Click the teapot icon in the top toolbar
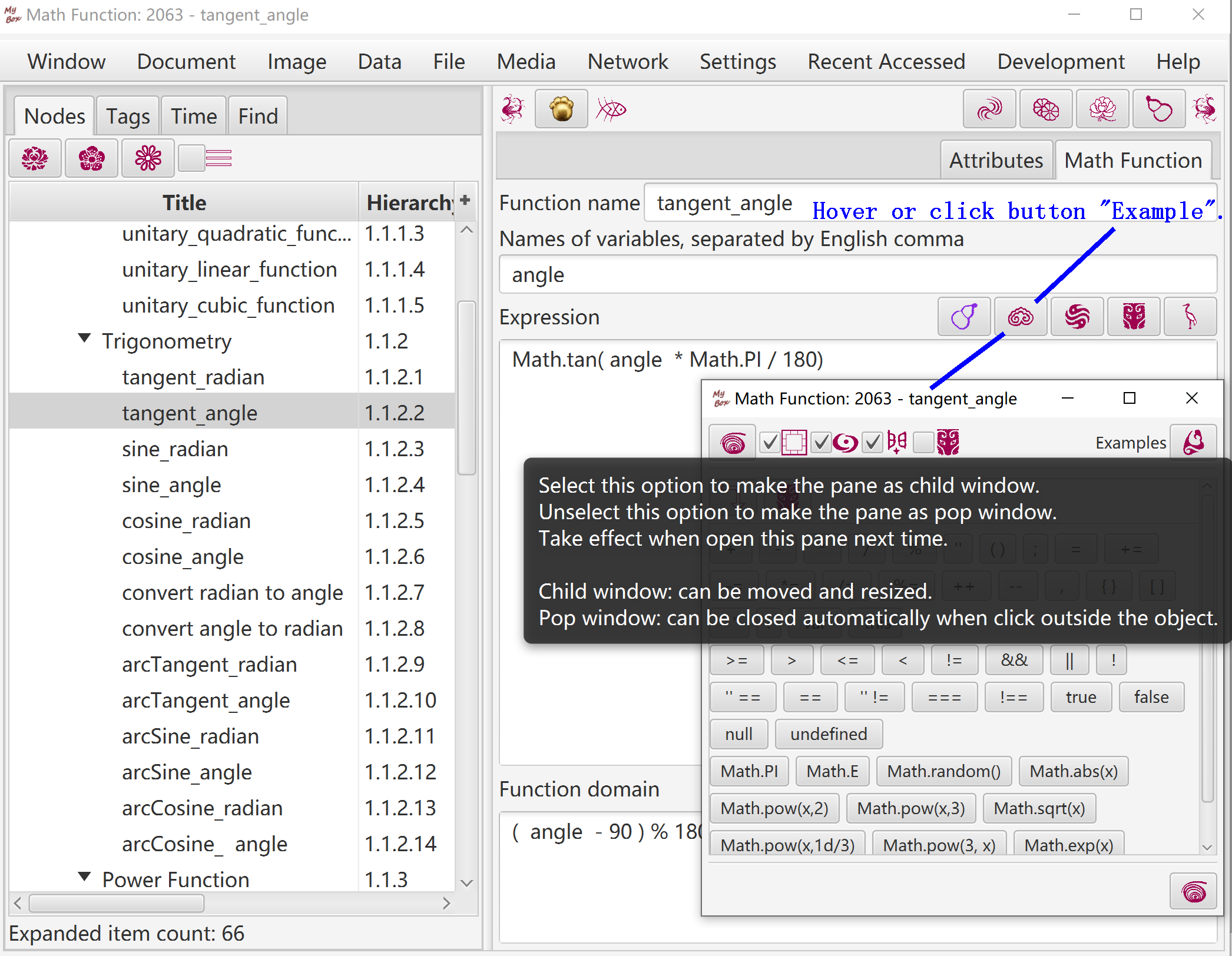 1158,109
